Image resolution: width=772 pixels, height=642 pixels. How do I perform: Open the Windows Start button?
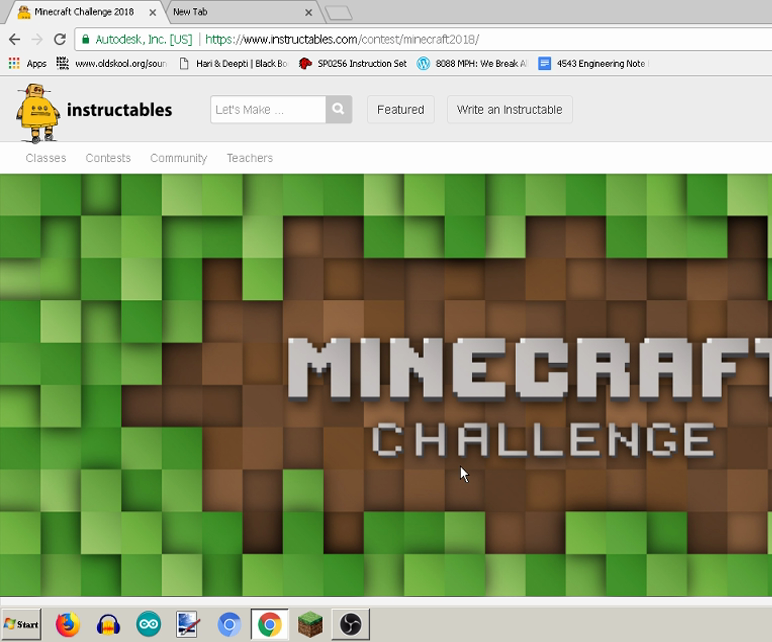click(x=21, y=624)
